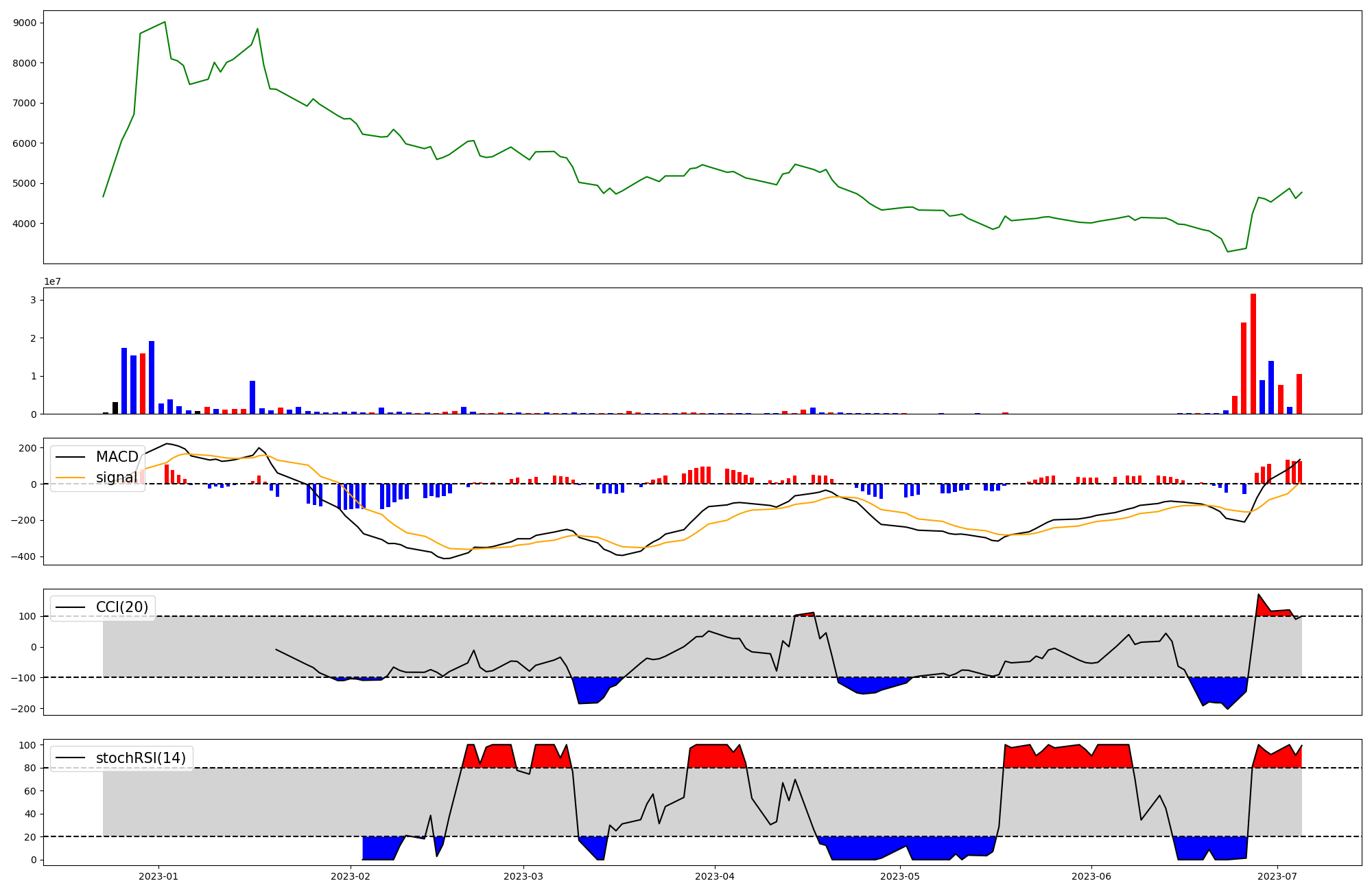Click the 80 stochRSI axis tick label
The width and height of the screenshot is (1372, 892).
coord(30,768)
